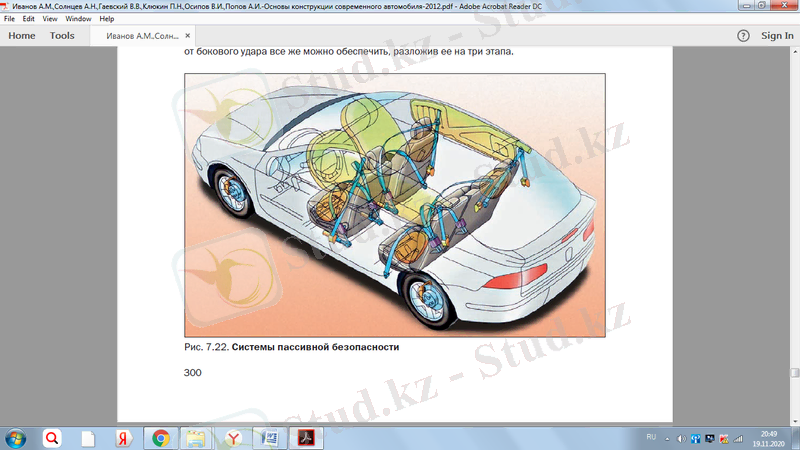800x450 pixels.
Task: Select the Иванов А.М. document tab
Action: point(142,36)
